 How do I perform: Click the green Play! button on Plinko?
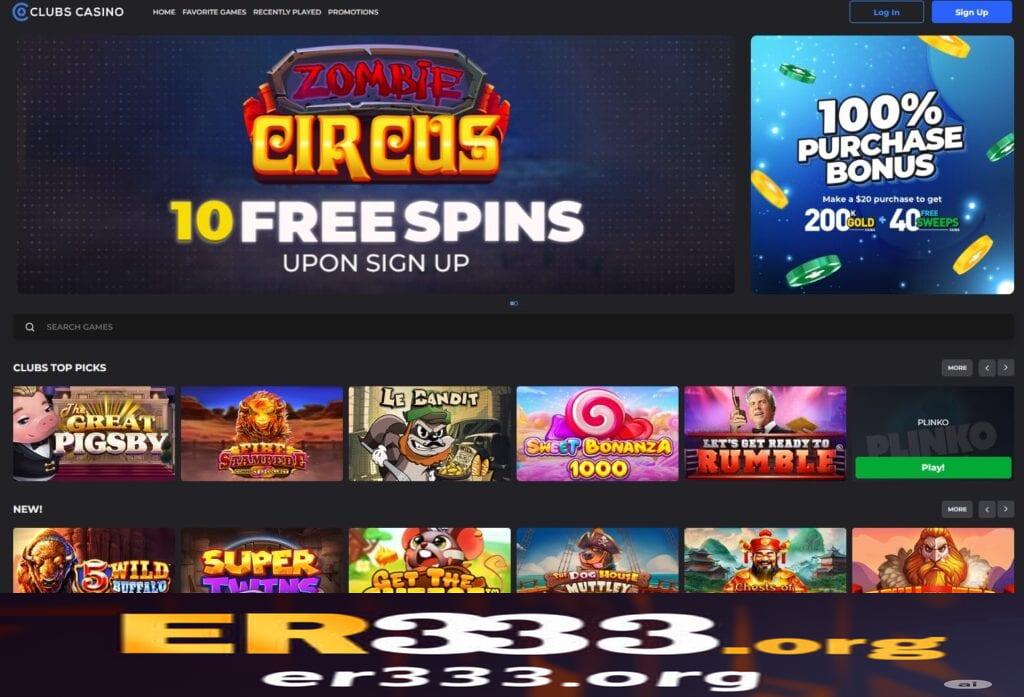pyautogui.click(x=933, y=468)
